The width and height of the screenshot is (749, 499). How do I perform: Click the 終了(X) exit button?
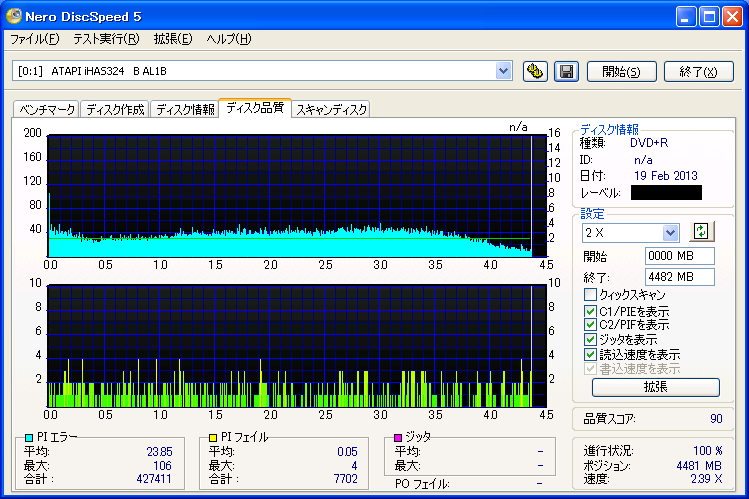click(698, 72)
